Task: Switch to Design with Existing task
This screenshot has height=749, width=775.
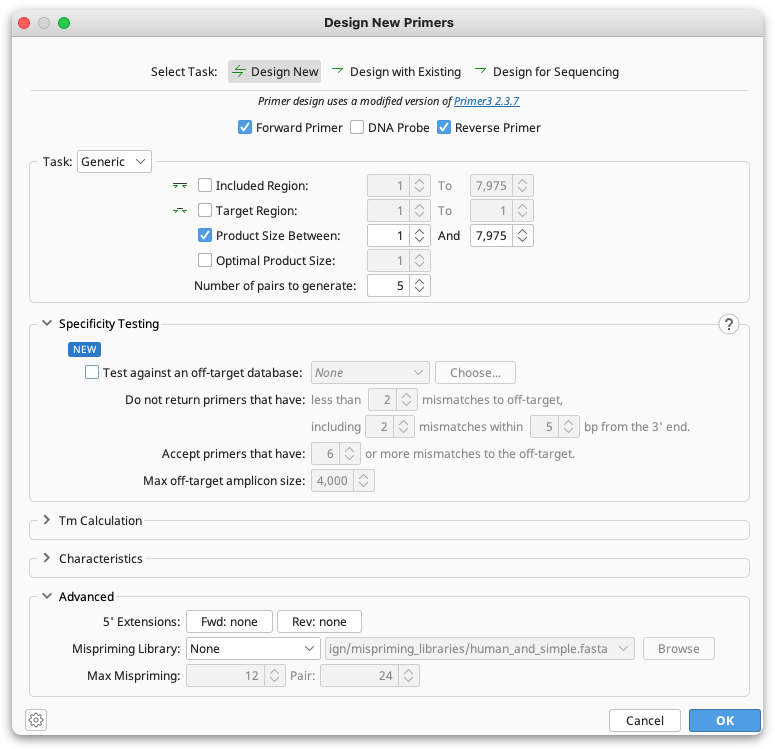Action: click(396, 72)
